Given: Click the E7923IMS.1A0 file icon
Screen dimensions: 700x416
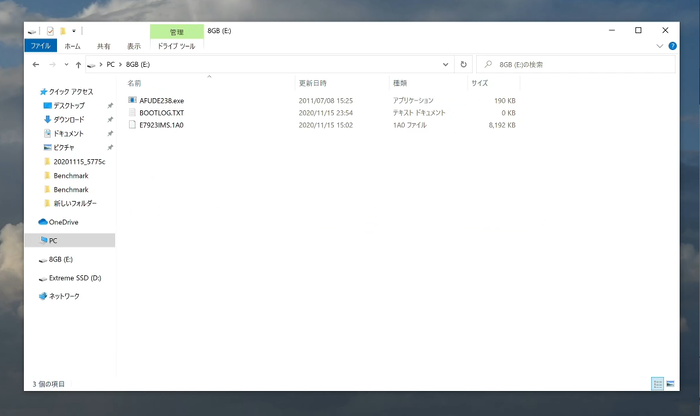Looking at the screenshot, I should pyautogui.click(x=132, y=125).
